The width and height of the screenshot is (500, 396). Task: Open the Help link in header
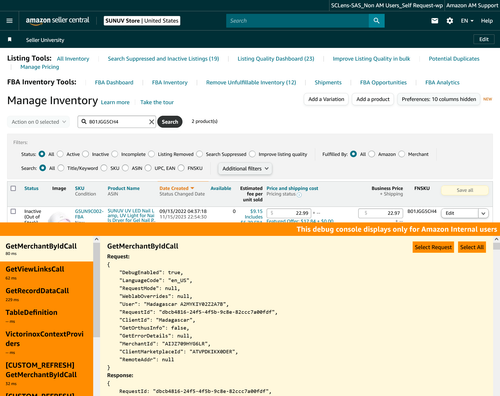(487, 21)
